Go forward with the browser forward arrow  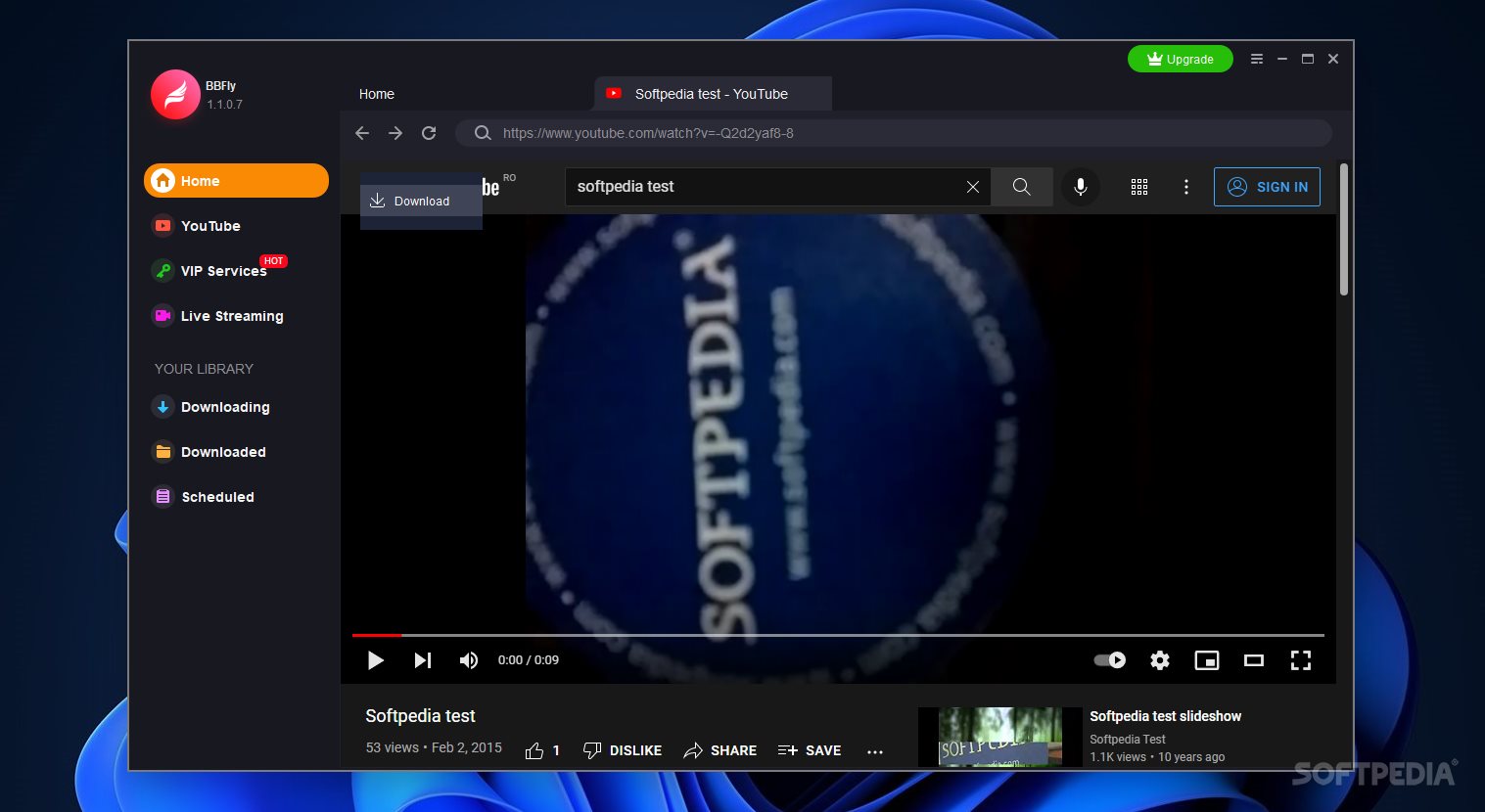pos(395,133)
